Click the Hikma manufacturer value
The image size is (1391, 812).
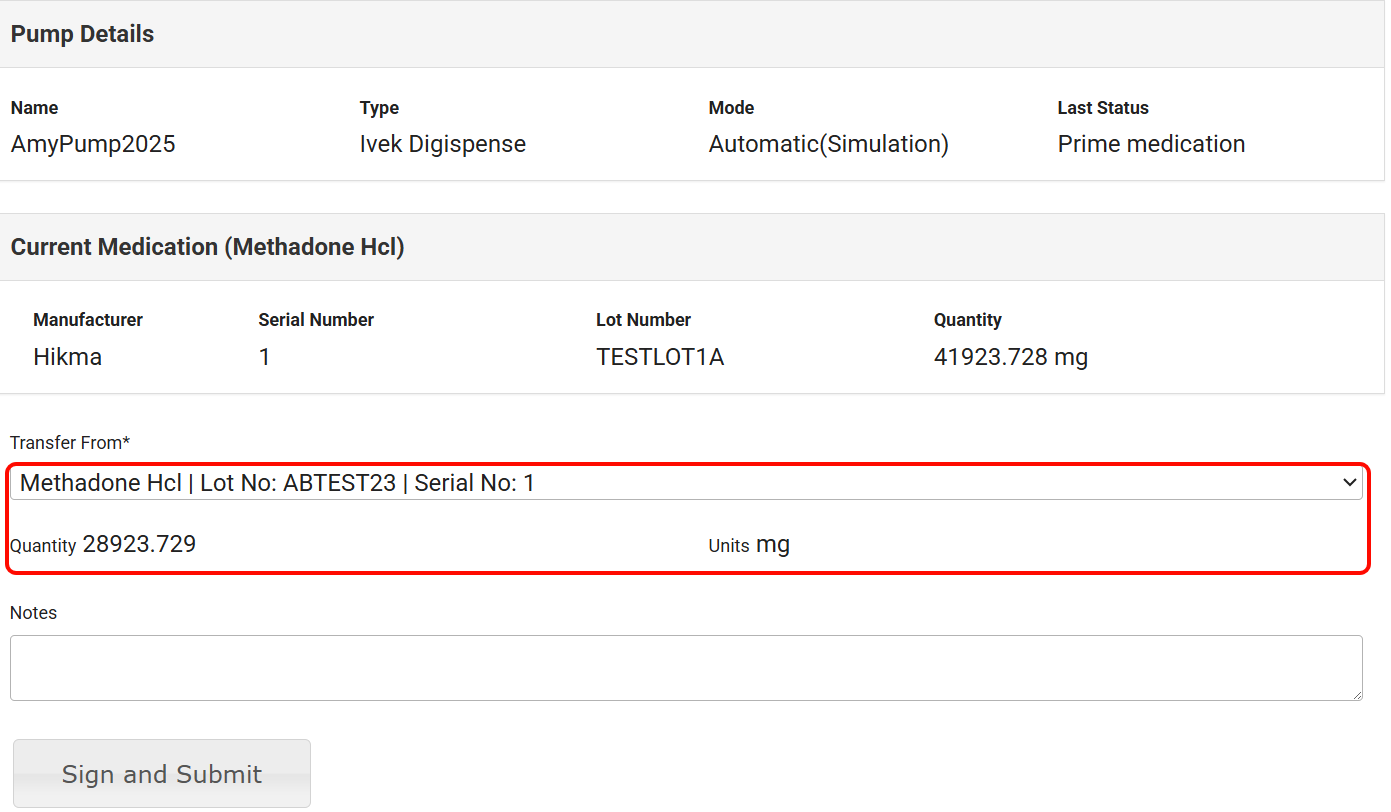[67, 357]
